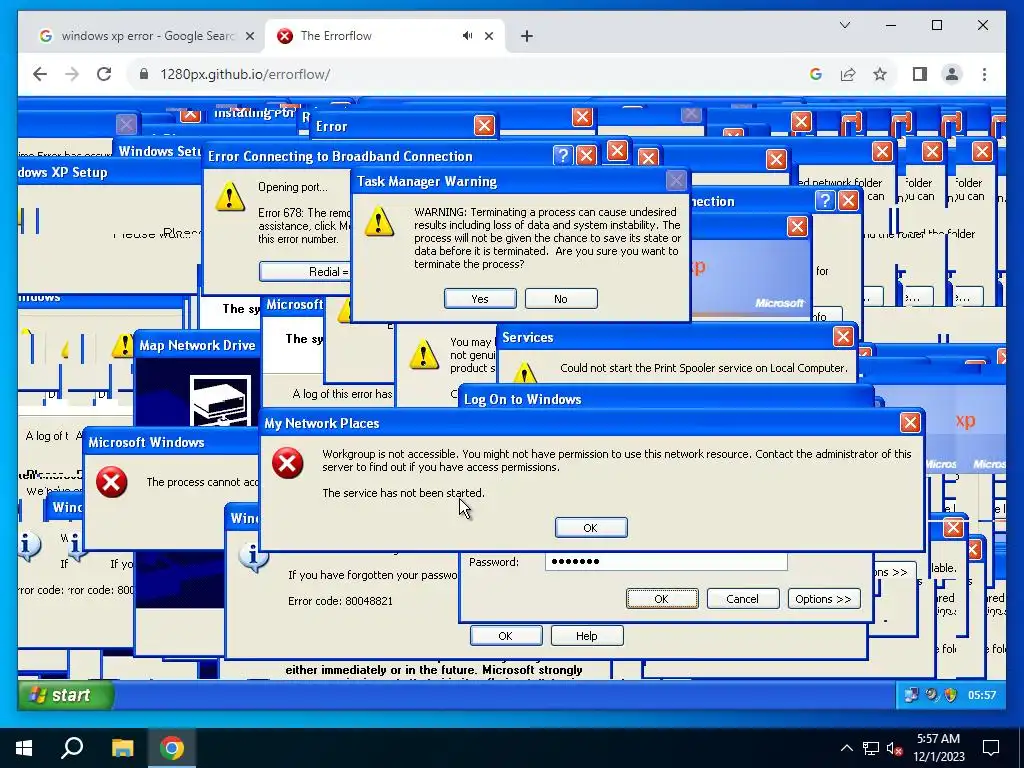Screen dimensions: 1024x768
Task: Close the small Error titled window
Action: pyautogui.click(x=484, y=125)
